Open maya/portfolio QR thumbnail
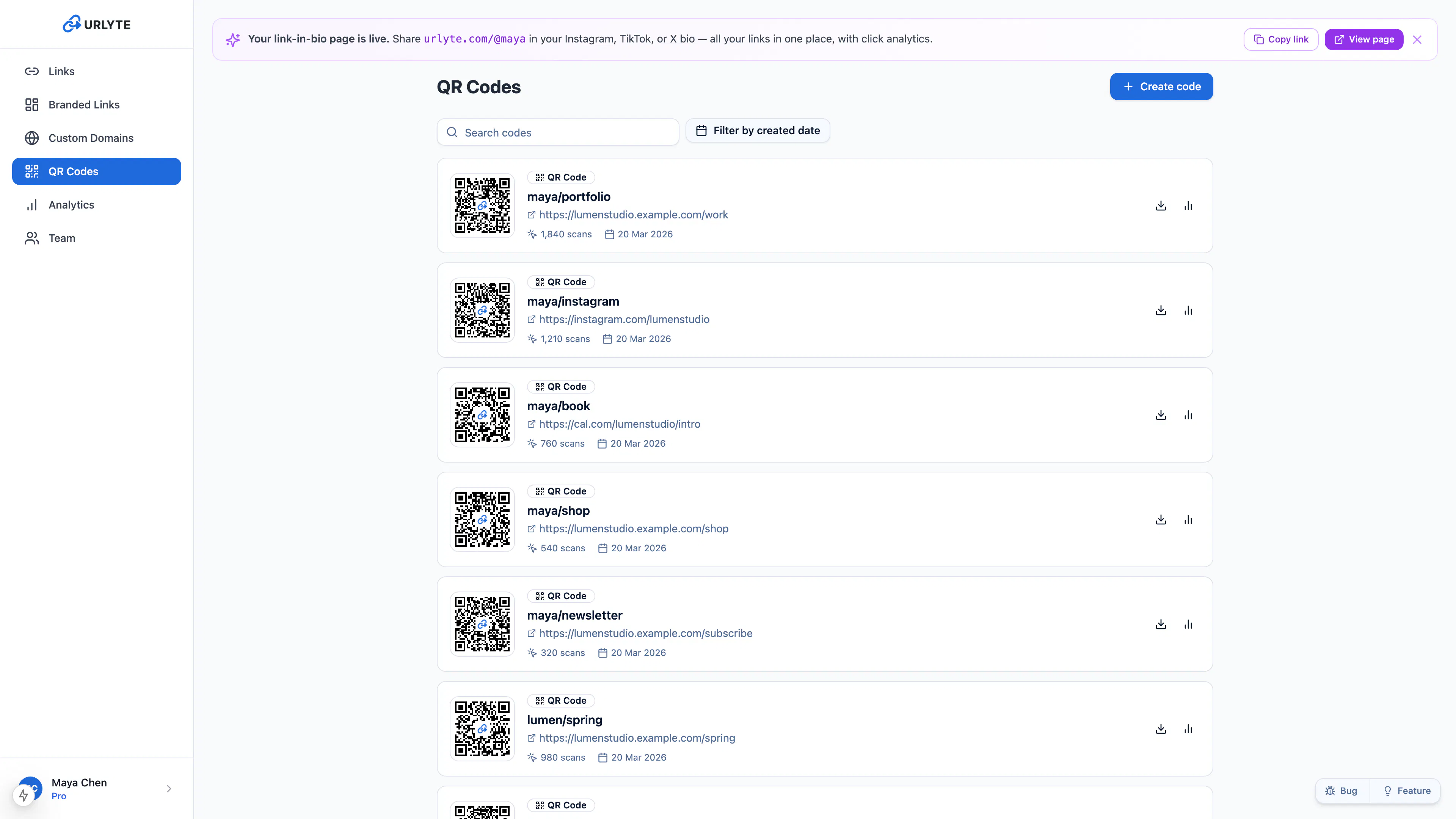 tap(482, 205)
